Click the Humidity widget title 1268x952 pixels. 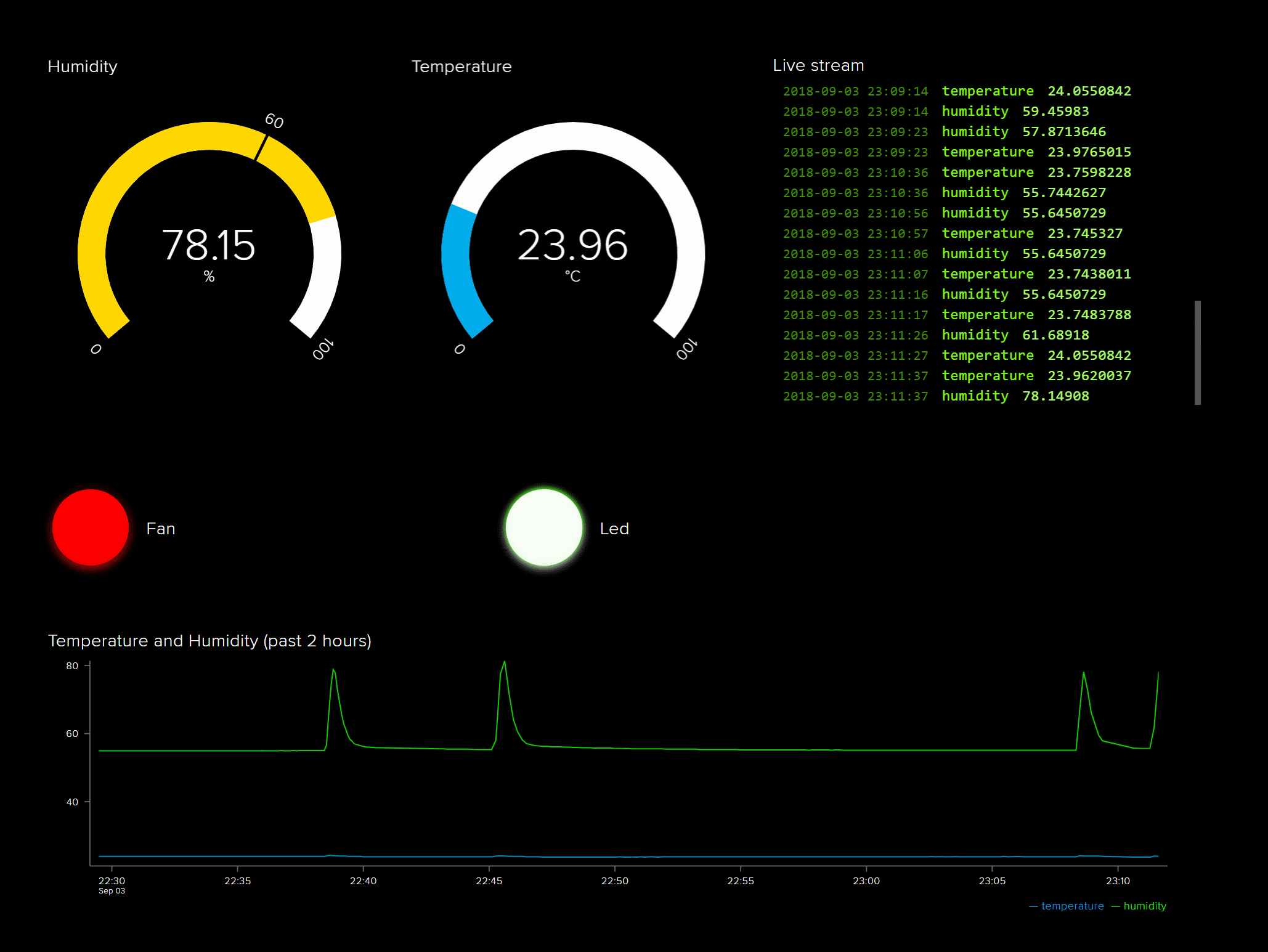82,67
